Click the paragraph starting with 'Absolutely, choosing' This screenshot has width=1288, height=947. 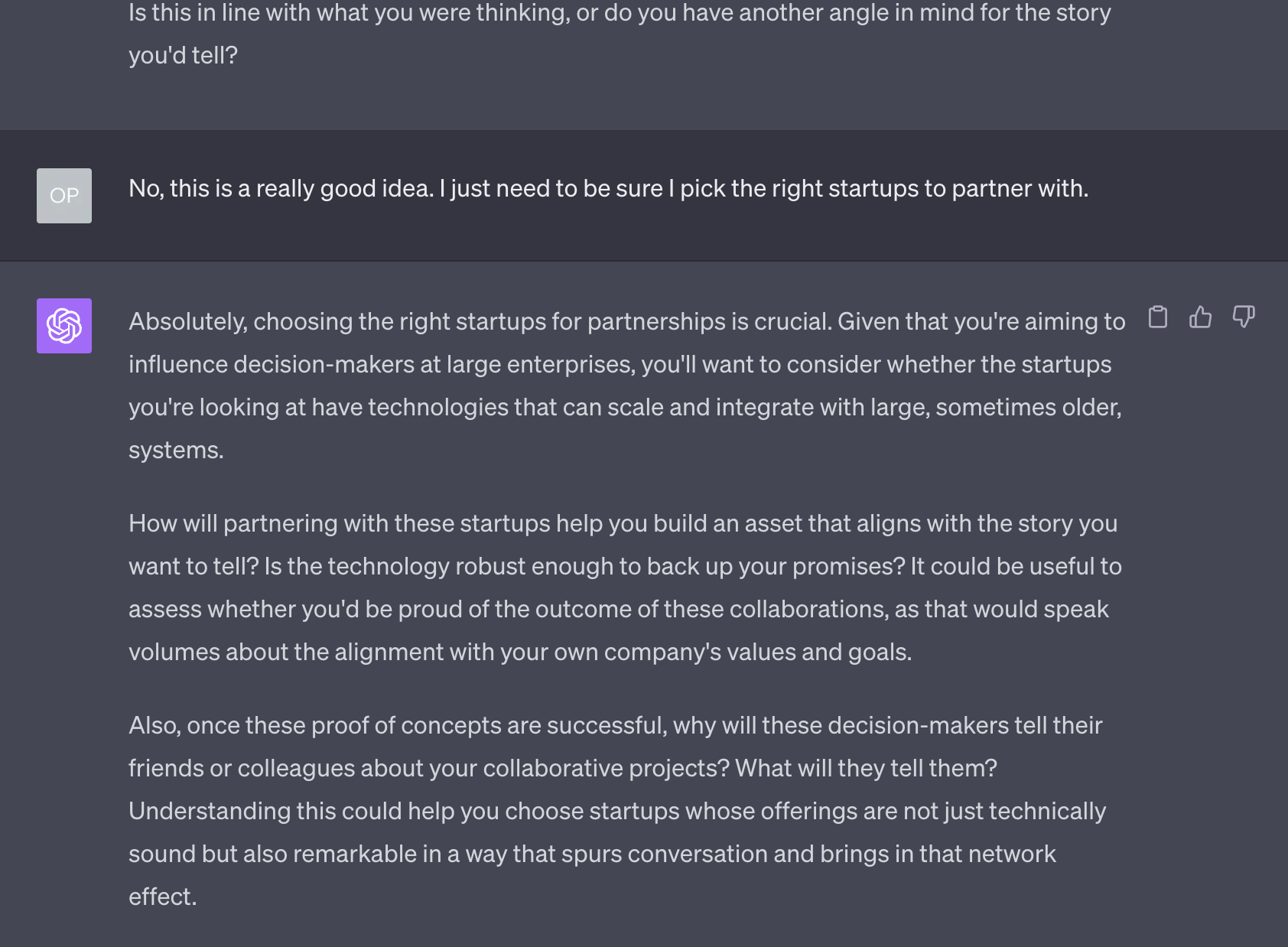tap(627, 386)
